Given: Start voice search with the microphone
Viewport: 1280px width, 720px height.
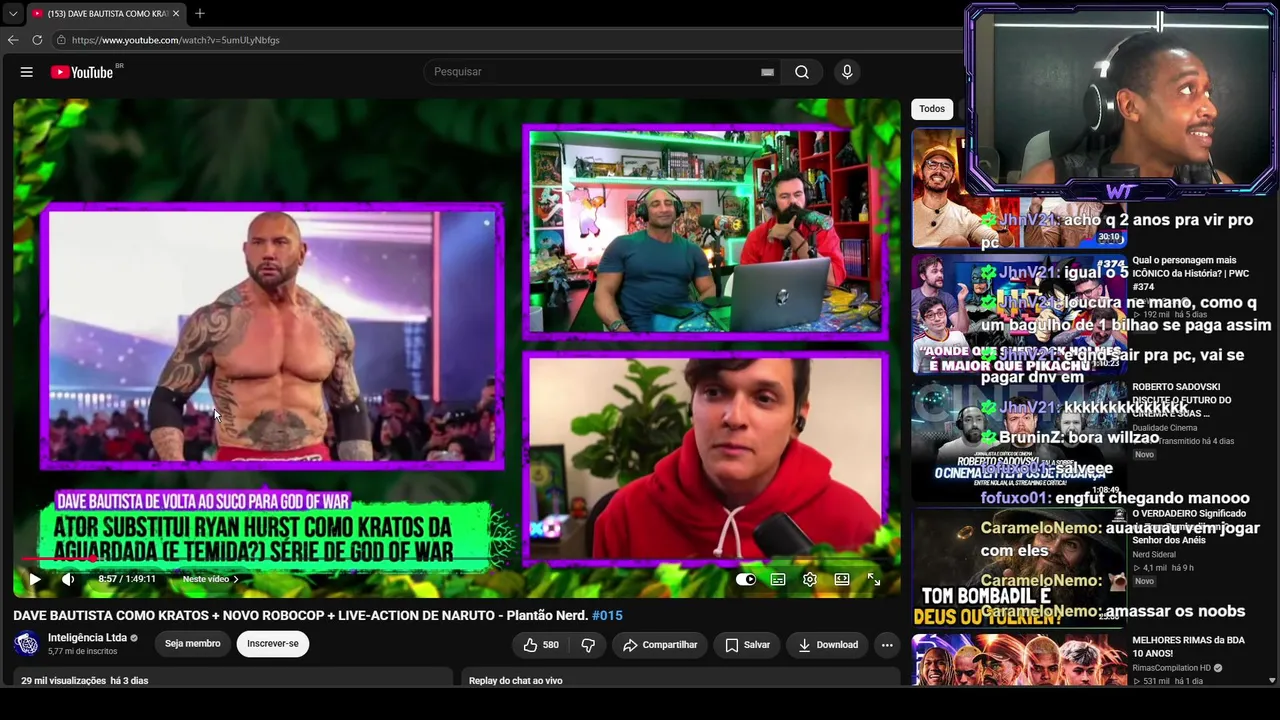Looking at the screenshot, I should click(847, 72).
